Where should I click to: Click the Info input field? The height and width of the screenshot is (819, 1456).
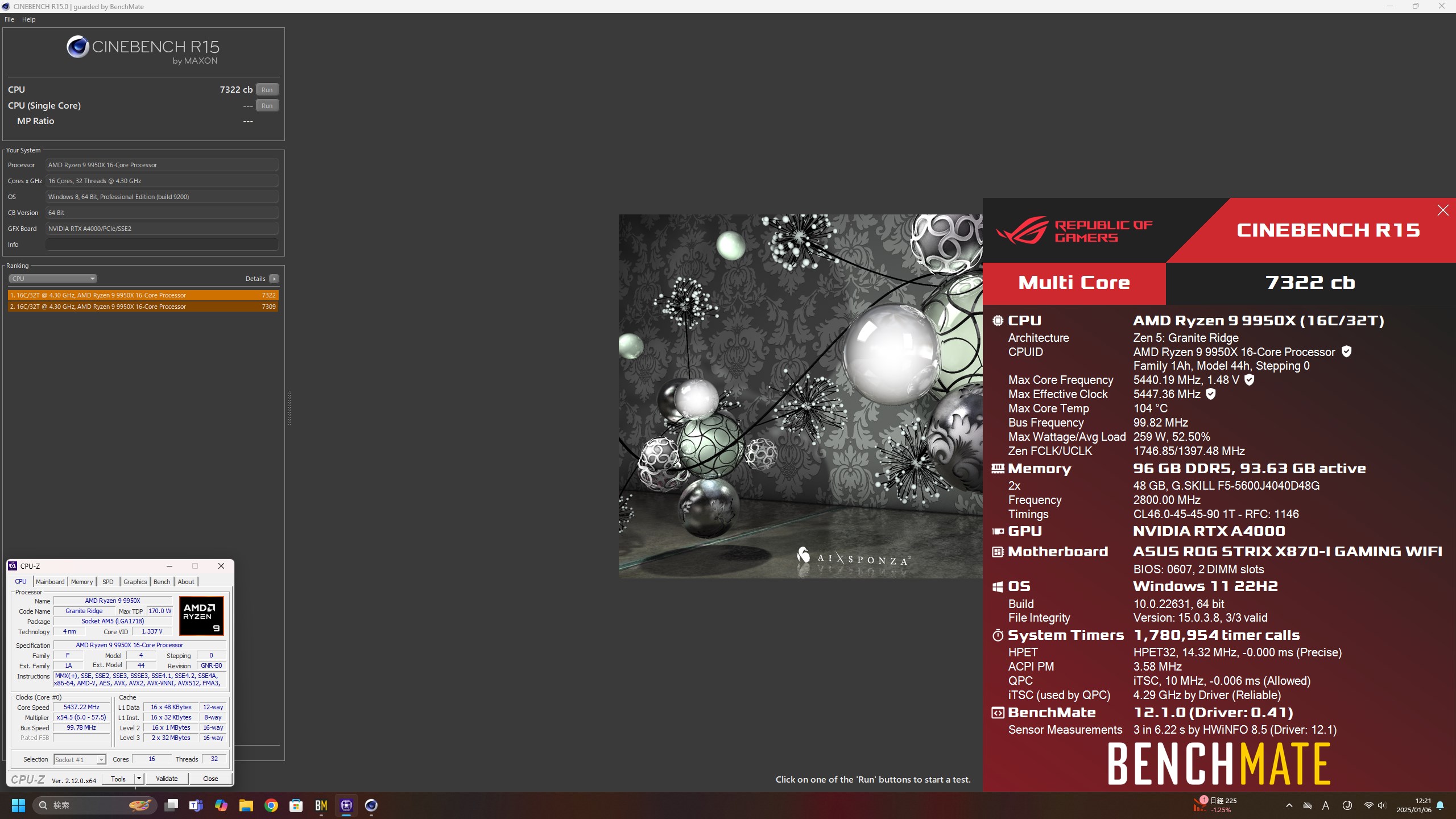click(162, 245)
